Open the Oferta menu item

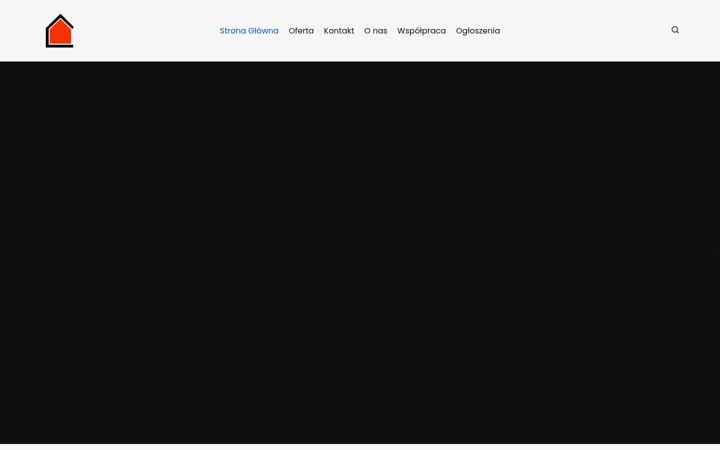(x=301, y=31)
